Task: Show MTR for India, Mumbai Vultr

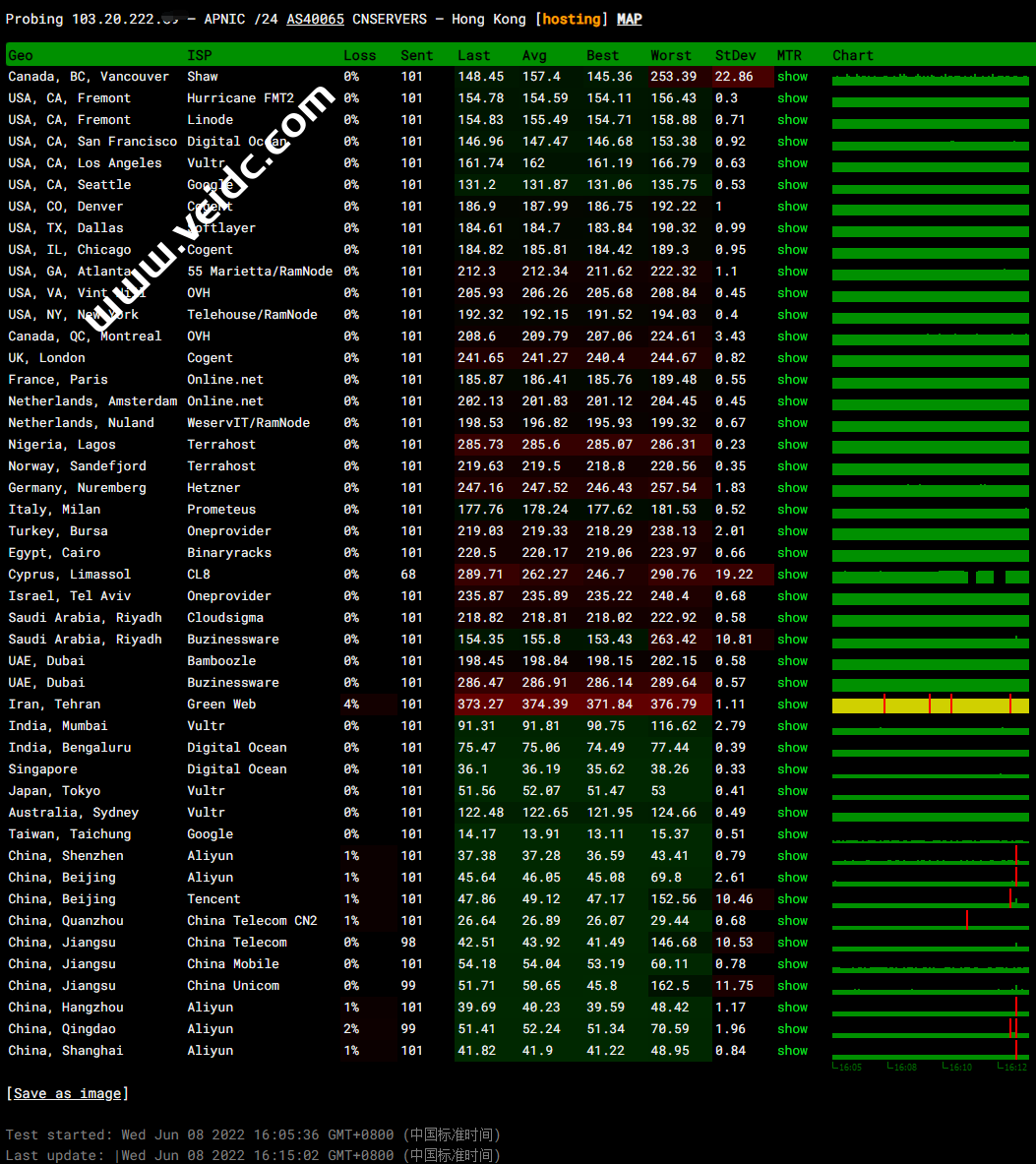Action: click(x=793, y=726)
